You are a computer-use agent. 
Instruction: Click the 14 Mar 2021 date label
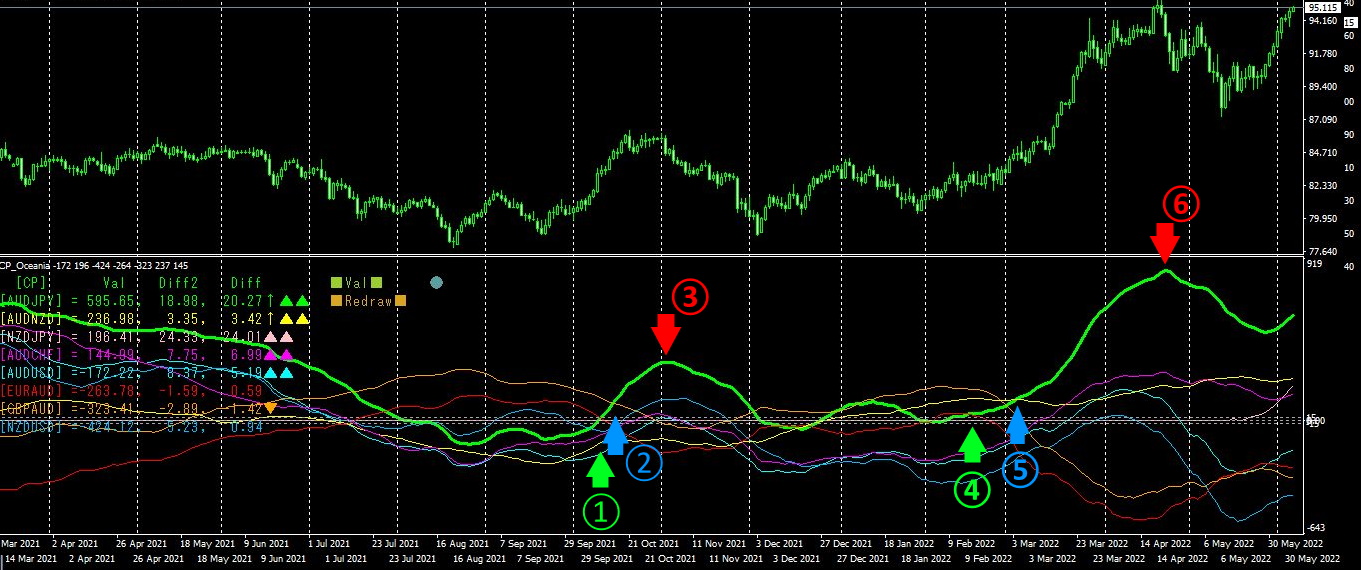click(31, 558)
